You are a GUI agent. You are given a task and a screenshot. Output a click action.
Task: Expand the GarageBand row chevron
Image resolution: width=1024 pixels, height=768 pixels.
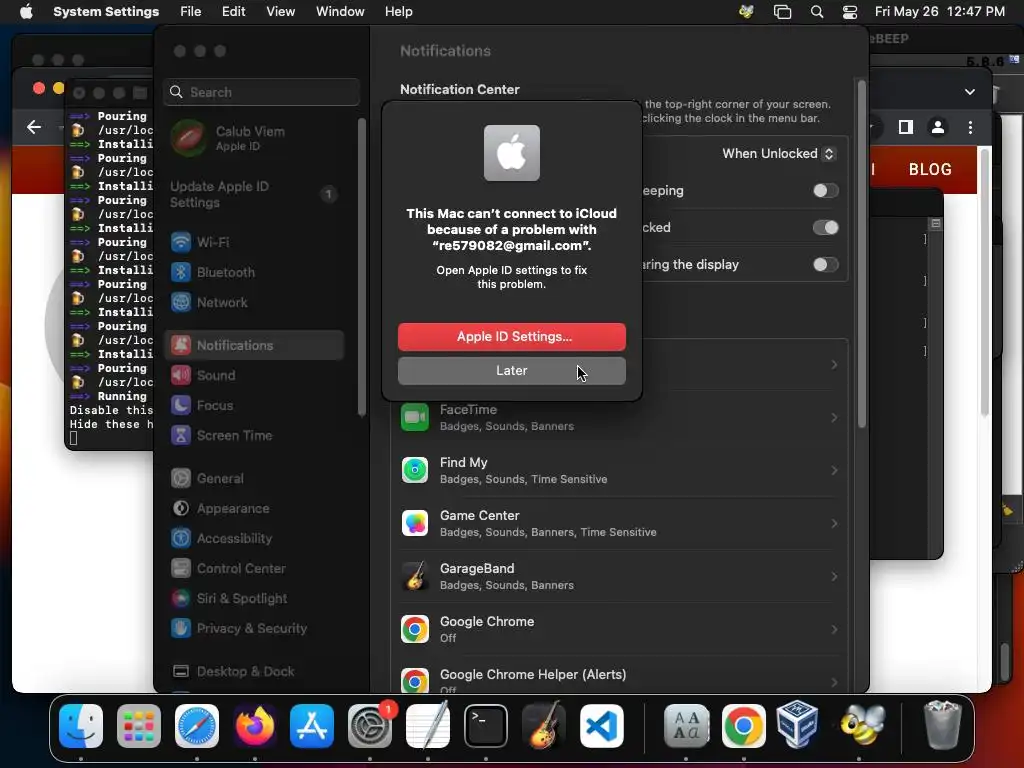(x=834, y=576)
